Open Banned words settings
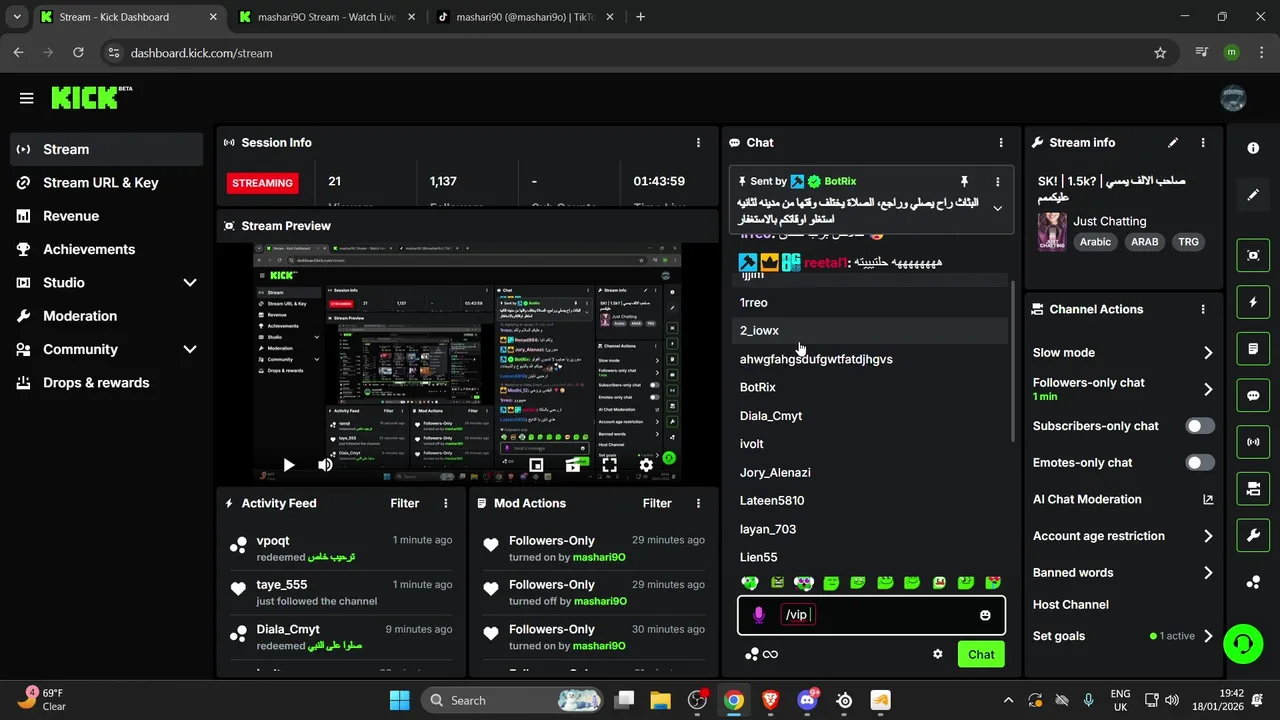Screen dimensions: 1280x720 click(x=1208, y=573)
